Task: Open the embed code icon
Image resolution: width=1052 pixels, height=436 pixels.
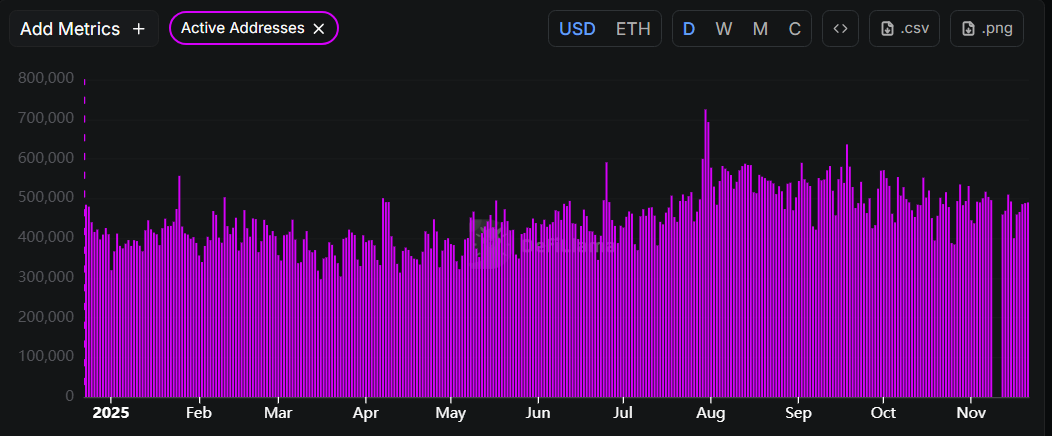Action: click(x=841, y=29)
